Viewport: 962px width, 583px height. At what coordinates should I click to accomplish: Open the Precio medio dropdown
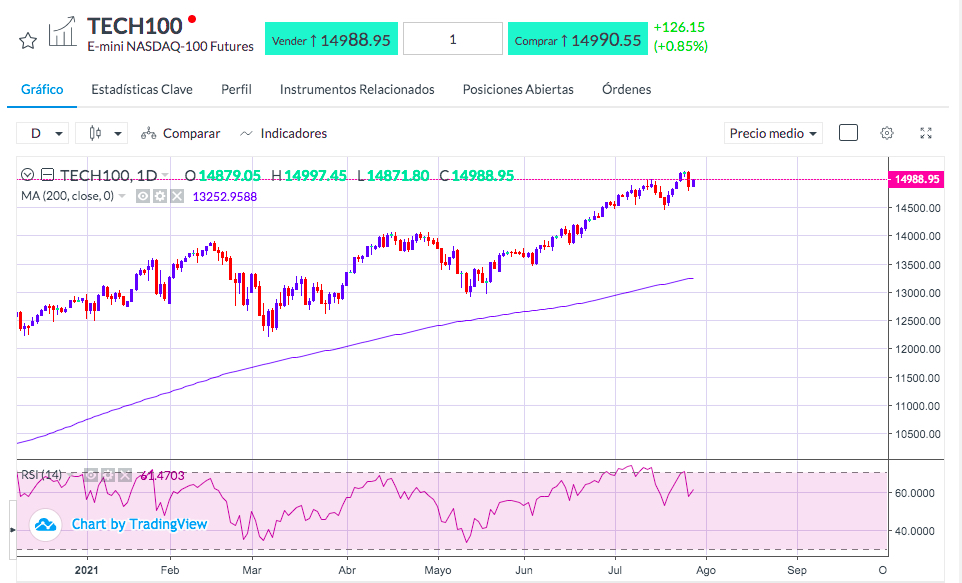pyautogui.click(x=772, y=133)
